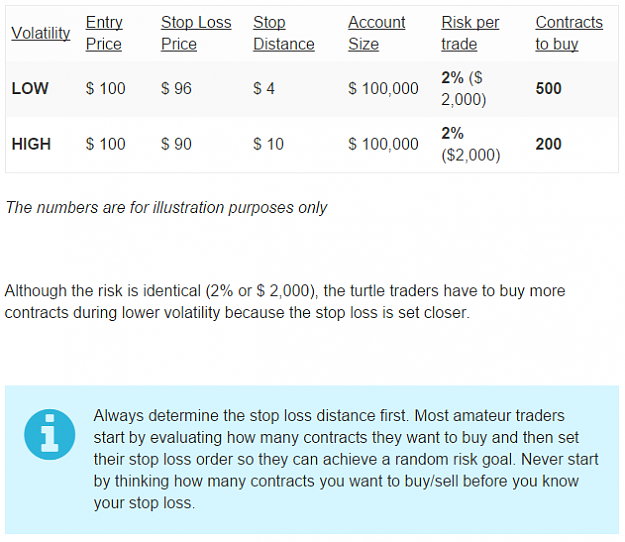Screen dimensions: 625x542
Task: Click the Entry Price column header
Action: tap(104, 33)
